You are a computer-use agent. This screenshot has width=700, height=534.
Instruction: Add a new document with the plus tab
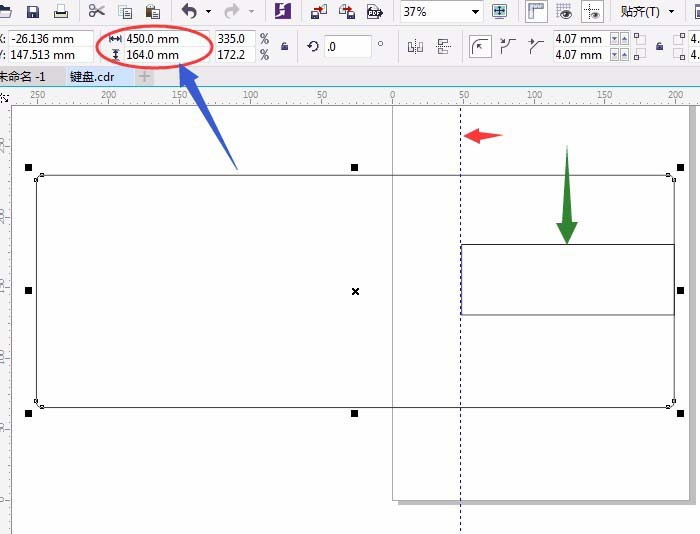tap(144, 76)
